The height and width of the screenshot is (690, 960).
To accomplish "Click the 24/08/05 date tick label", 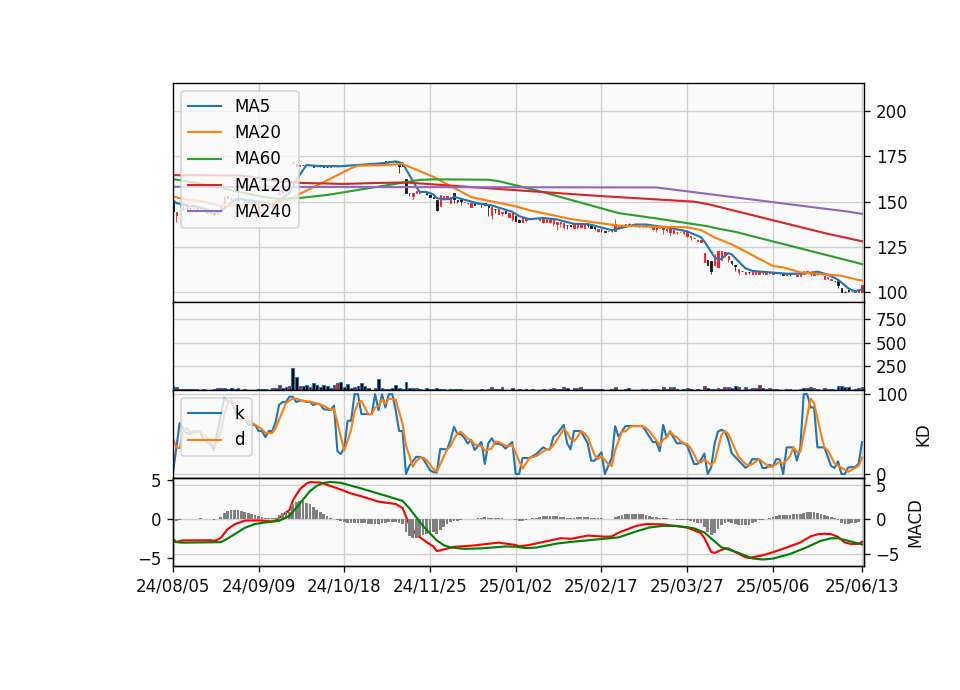I will [173, 586].
